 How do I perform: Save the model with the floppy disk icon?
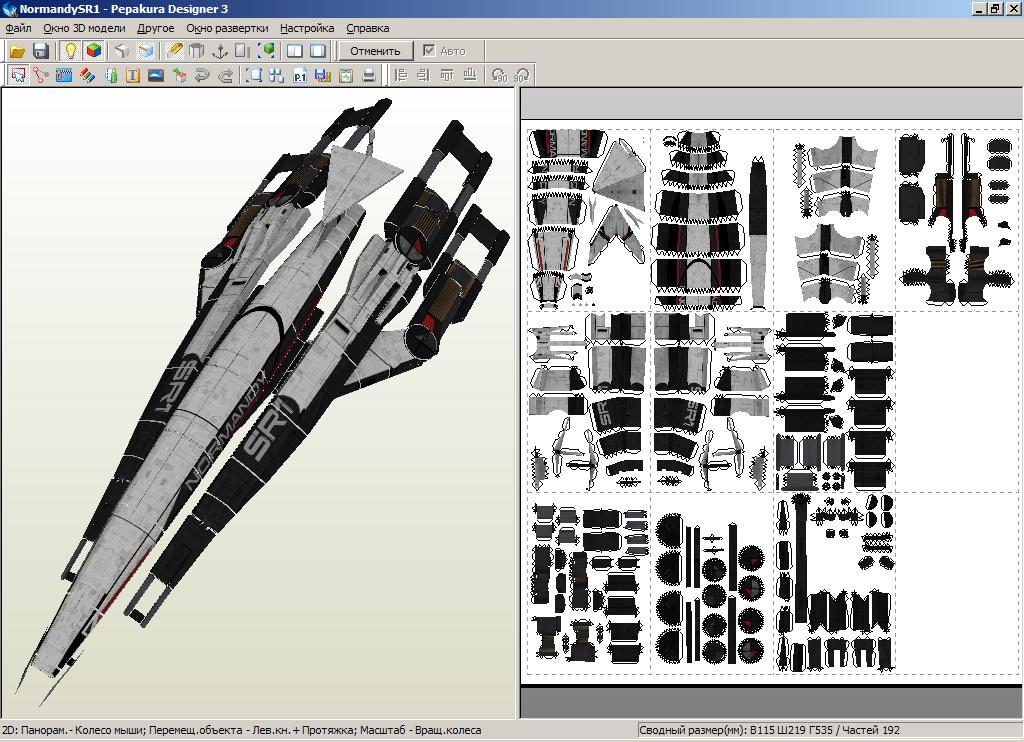coord(40,51)
